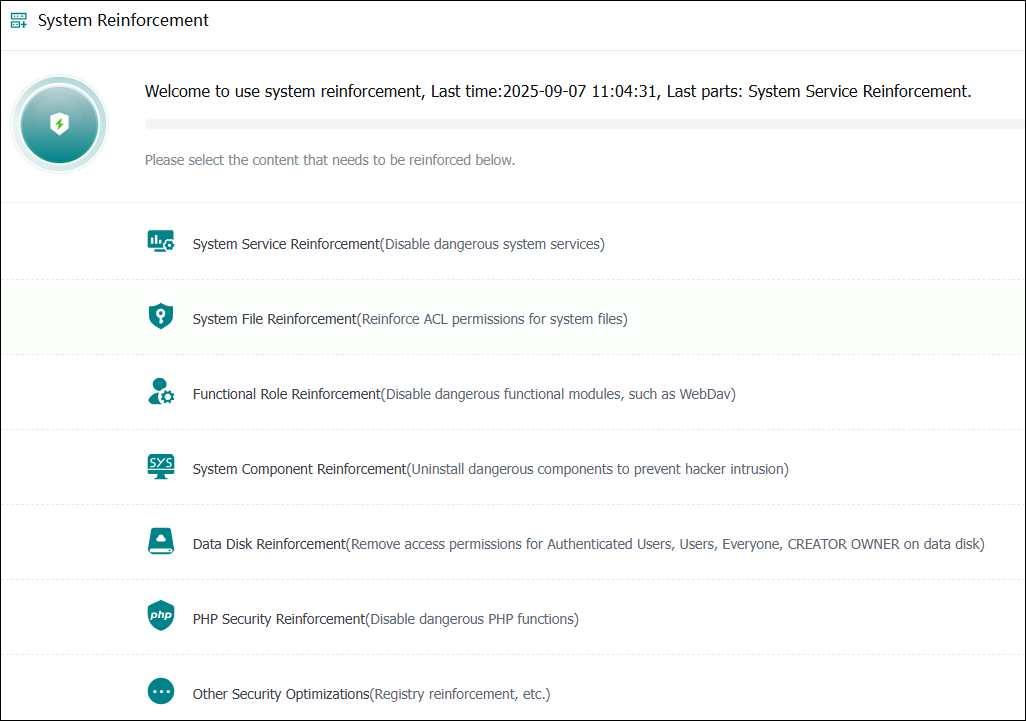Select Other Security Optimizations text

[281, 694]
